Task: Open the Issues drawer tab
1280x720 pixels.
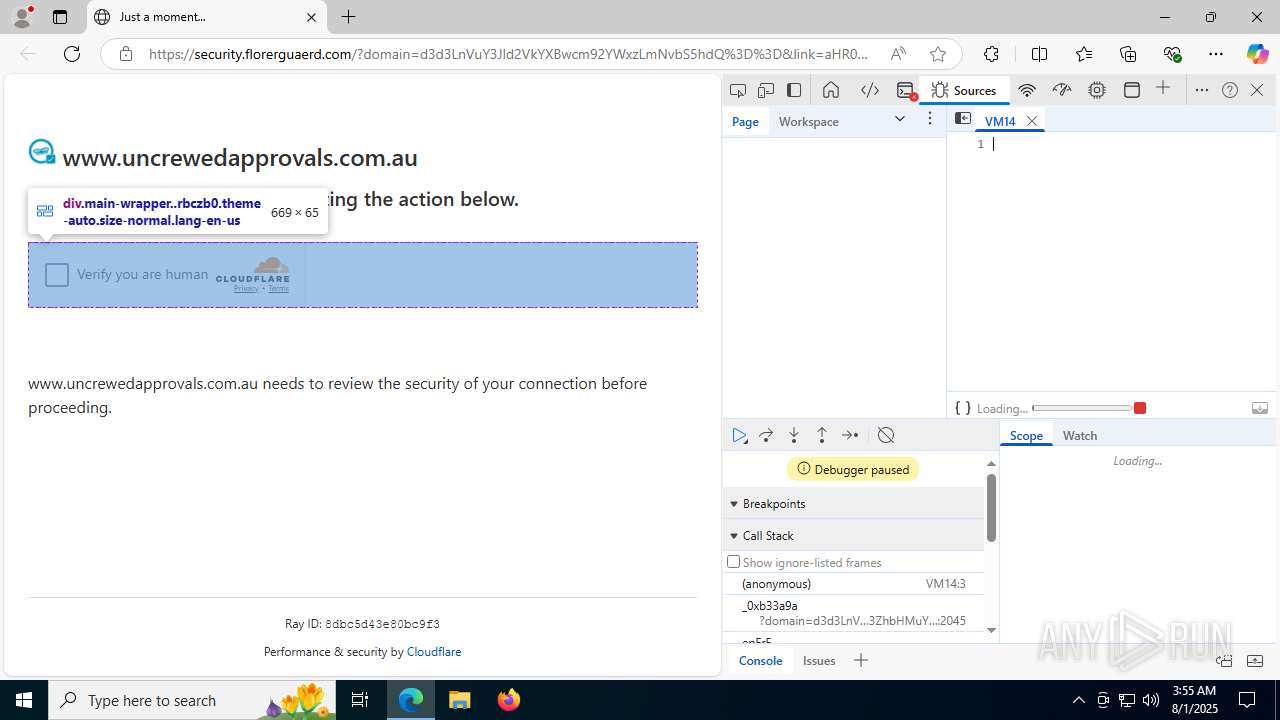Action: (819, 660)
